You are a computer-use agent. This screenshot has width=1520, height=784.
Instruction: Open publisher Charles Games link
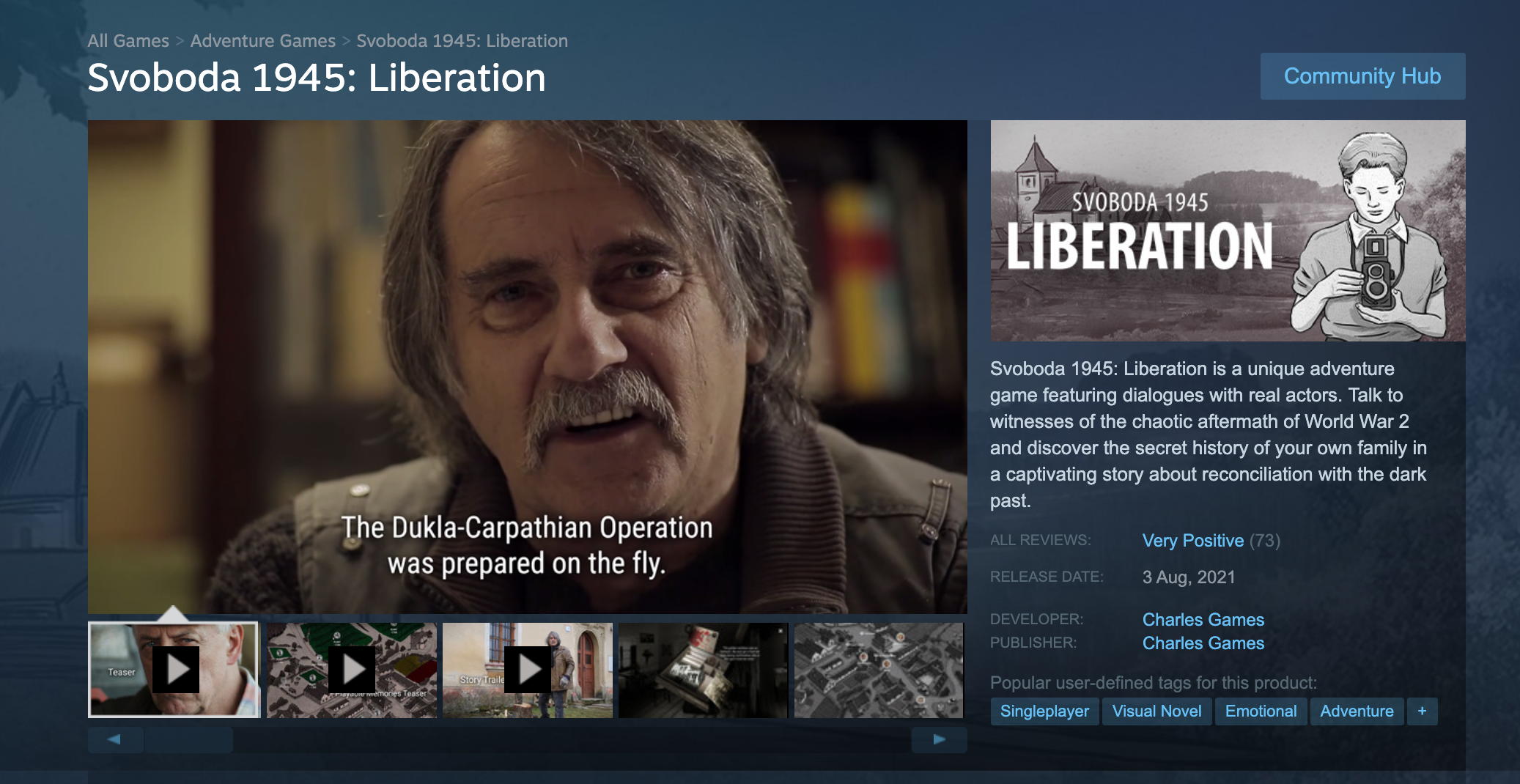(1203, 643)
